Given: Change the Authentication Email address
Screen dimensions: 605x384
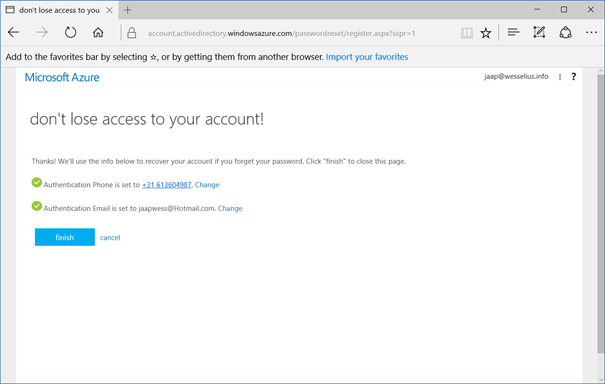Looking at the screenshot, I should [x=230, y=208].
